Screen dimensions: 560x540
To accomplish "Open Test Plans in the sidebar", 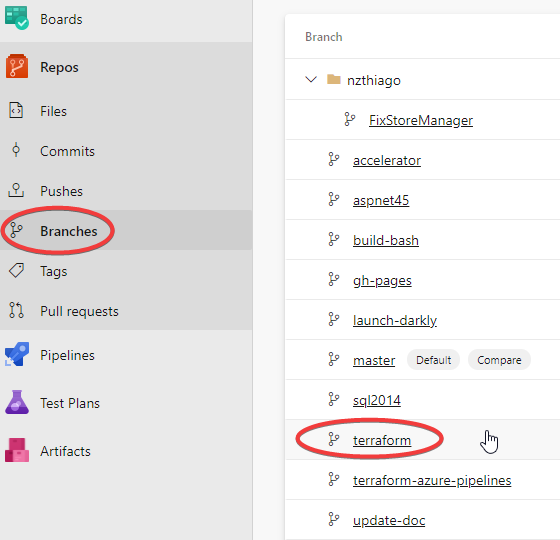I will click(x=70, y=403).
